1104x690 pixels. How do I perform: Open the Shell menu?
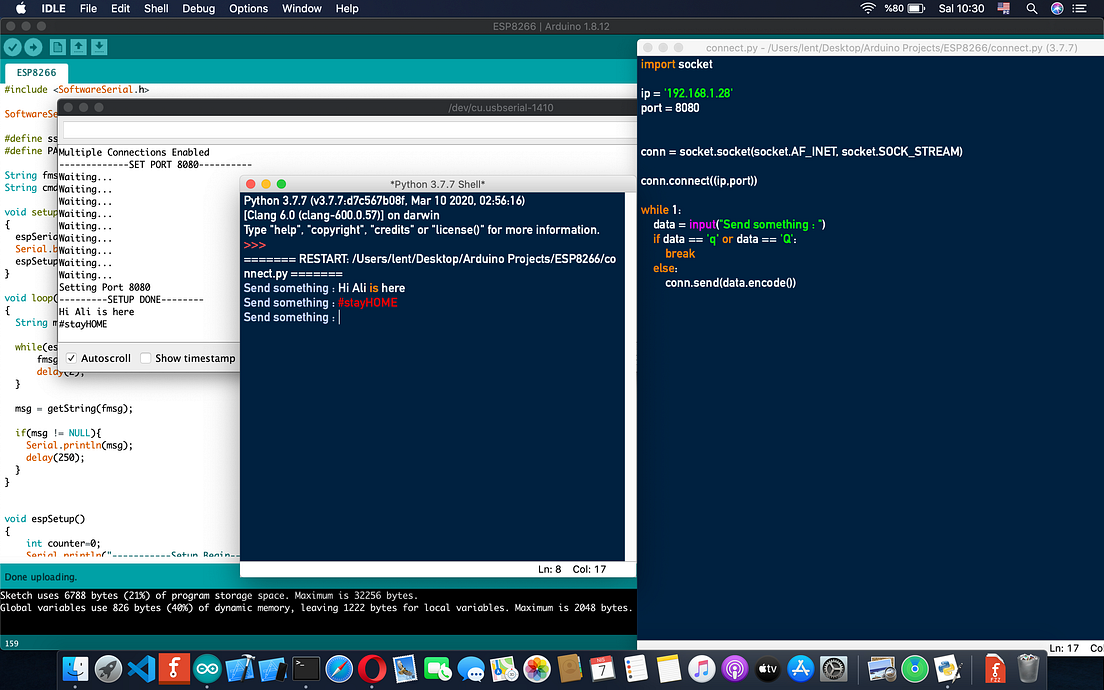[156, 8]
